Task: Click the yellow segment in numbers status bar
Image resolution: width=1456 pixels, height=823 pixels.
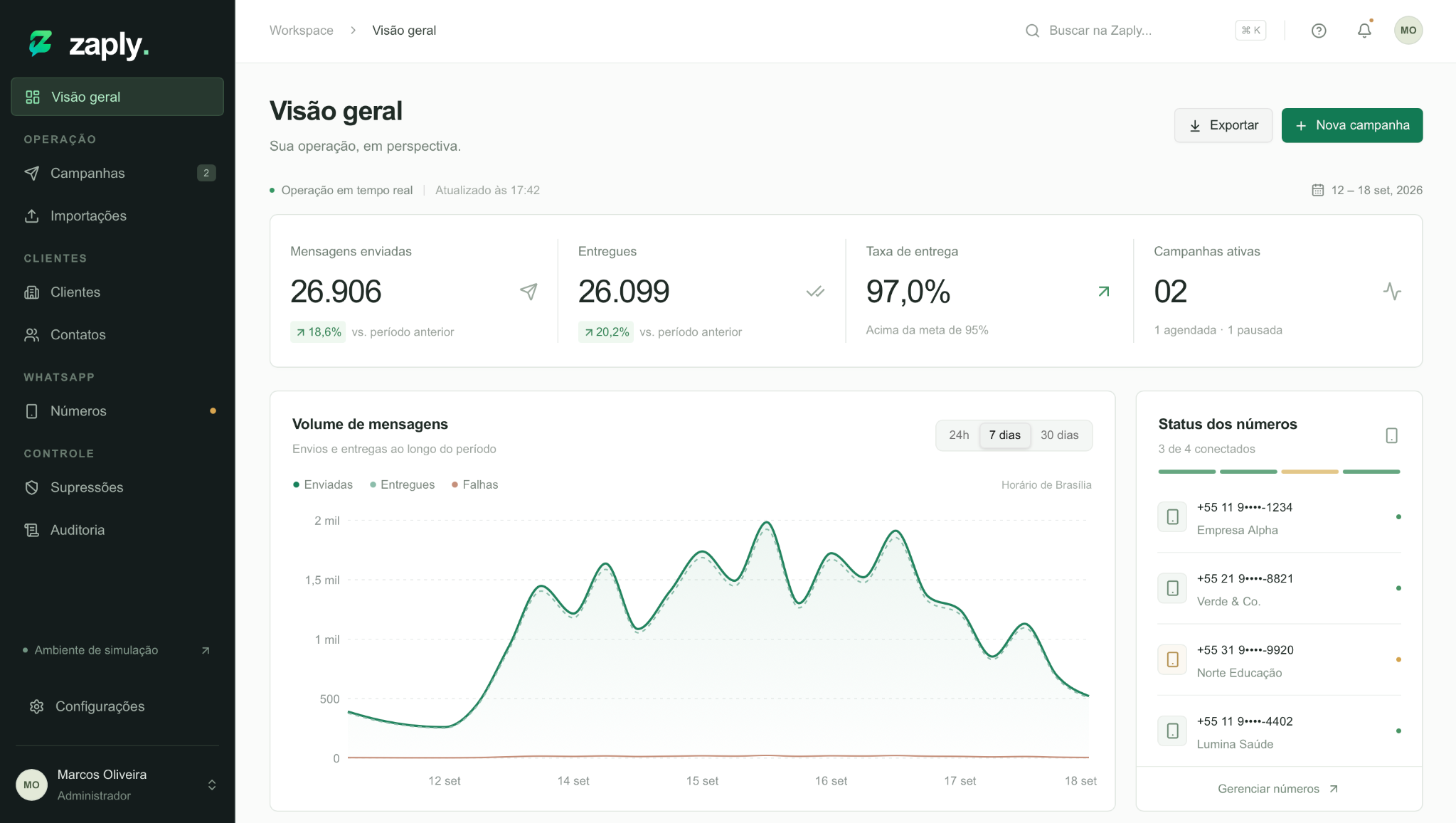Action: coord(1309,472)
